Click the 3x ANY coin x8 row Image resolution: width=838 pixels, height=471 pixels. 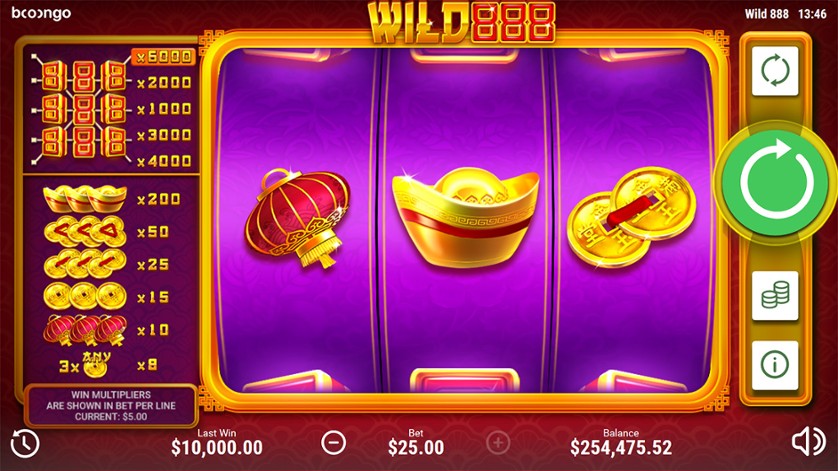[108, 365]
